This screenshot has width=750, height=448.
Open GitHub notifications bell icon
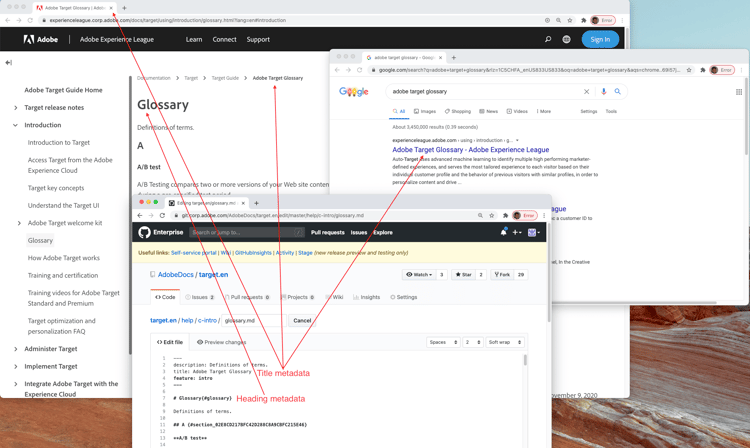coord(503,232)
